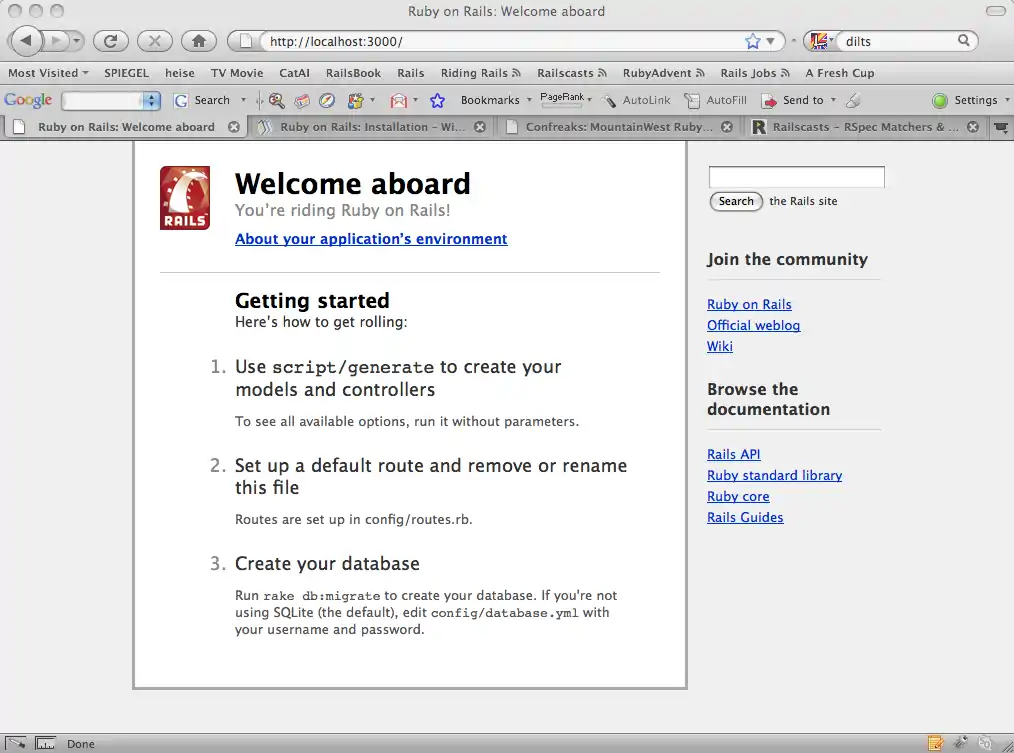Viewport: 1014px width, 753px height.
Task: Open About your application's environment link
Action: [x=371, y=239]
